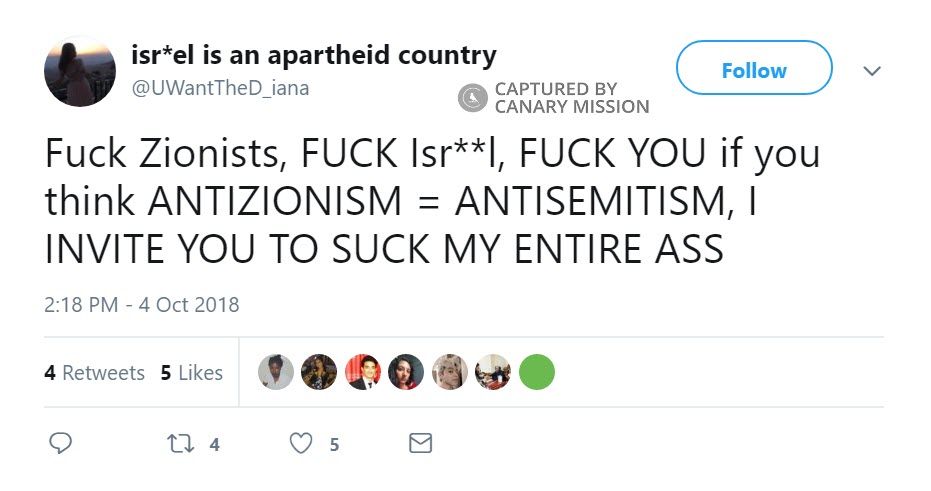
Task: Send tweet via envelope direct message icon
Action: [421, 442]
